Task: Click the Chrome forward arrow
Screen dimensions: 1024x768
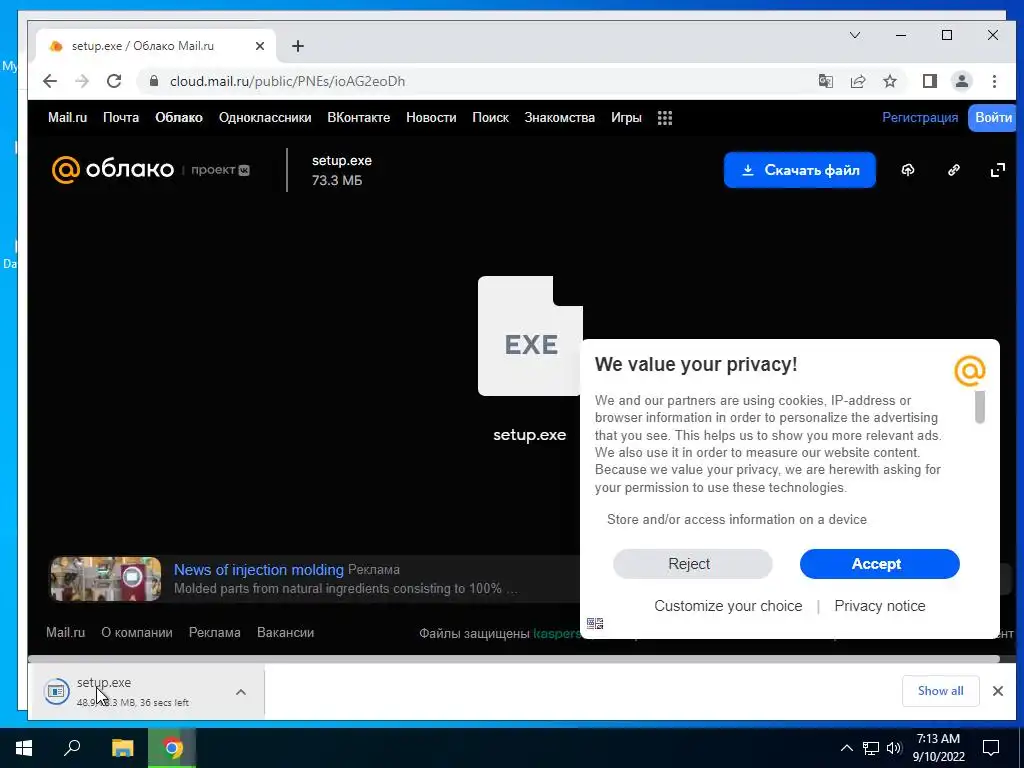Action: click(x=82, y=81)
